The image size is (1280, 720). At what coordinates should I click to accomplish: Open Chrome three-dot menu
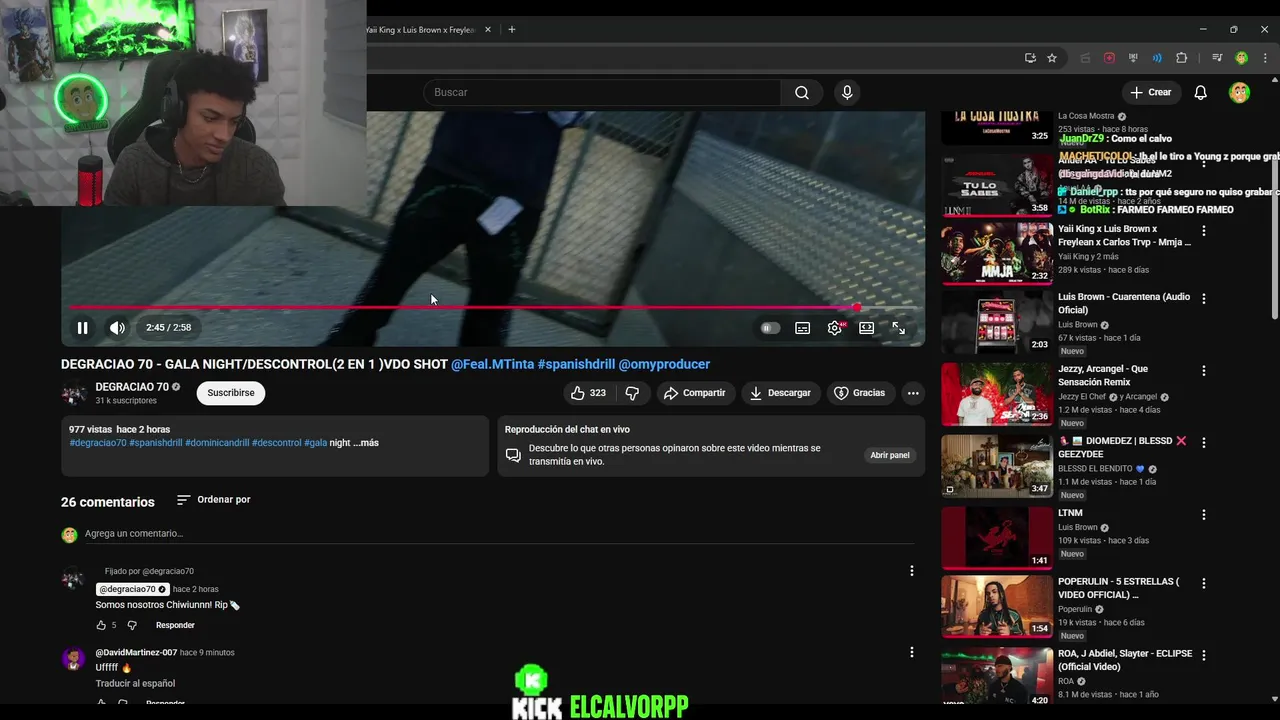click(x=1264, y=58)
